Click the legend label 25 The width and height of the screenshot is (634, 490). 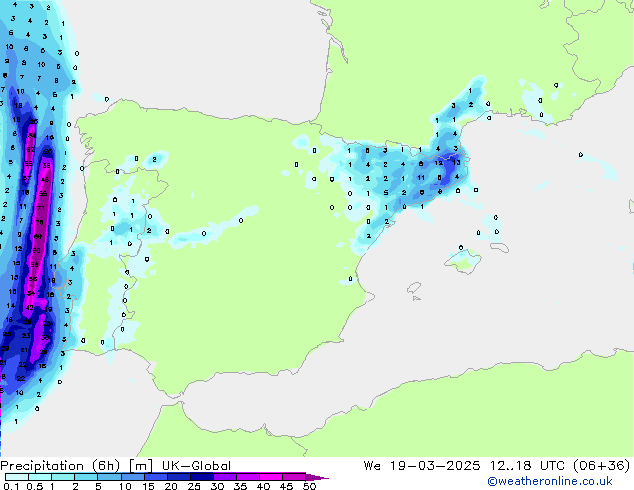click(194, 486)
